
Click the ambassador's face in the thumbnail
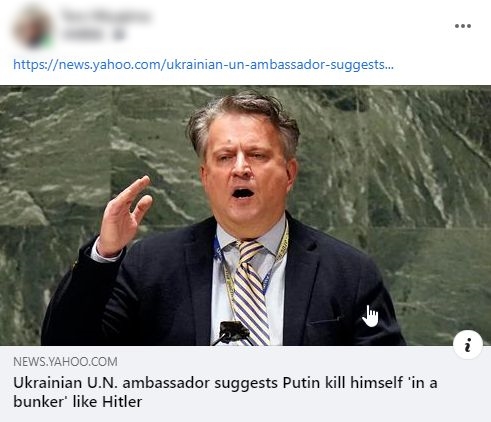click(x=247, y=168)
